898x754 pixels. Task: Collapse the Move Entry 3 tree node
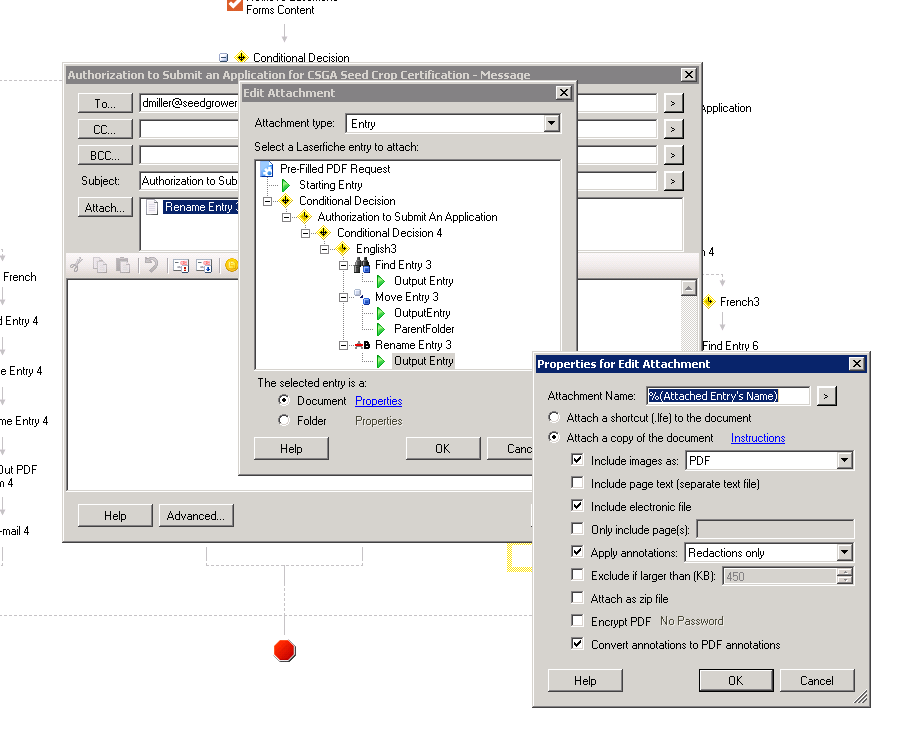(343, 297)
